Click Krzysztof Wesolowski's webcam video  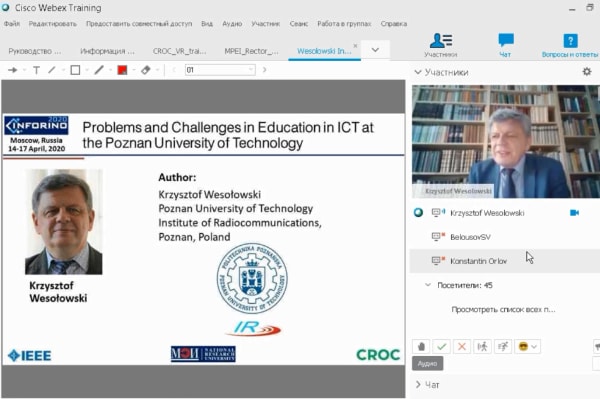tap(506, 141)
